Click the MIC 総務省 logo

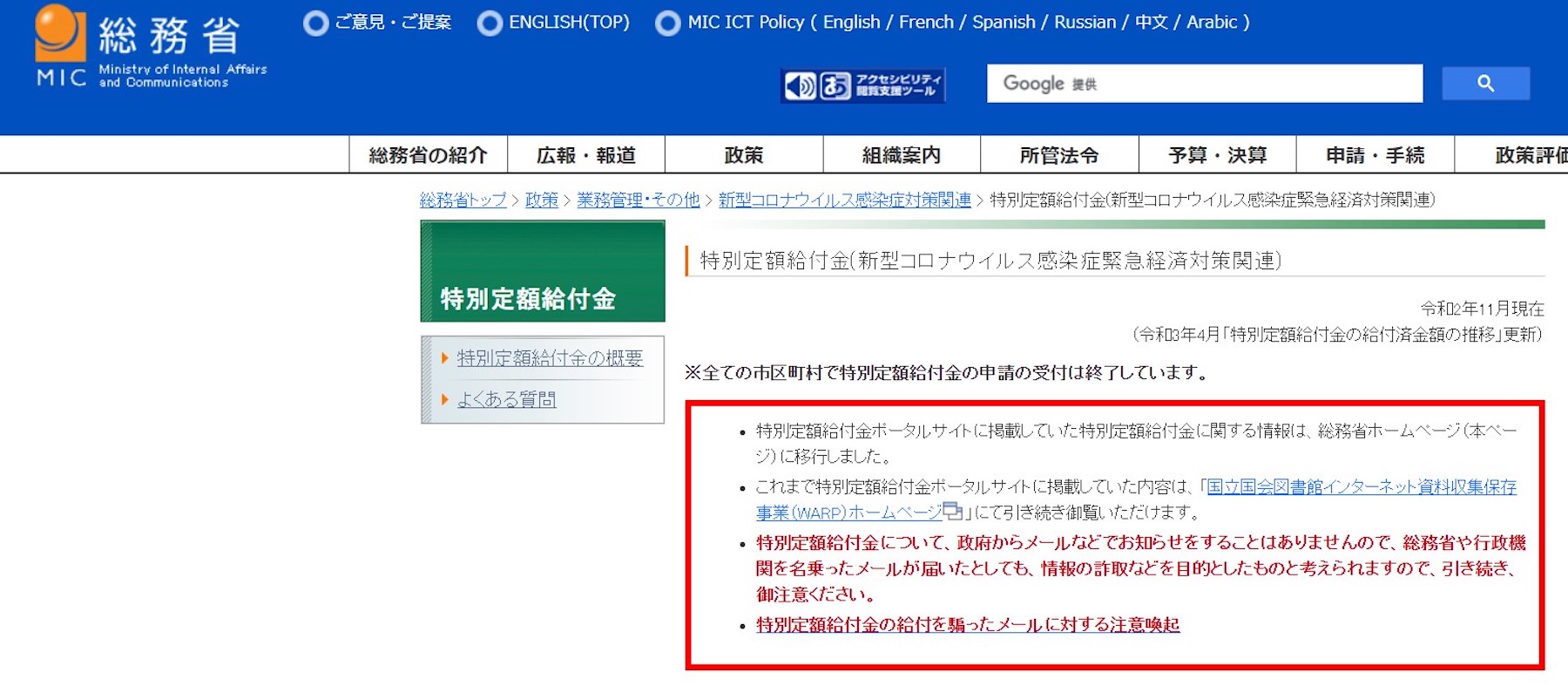[x=151, y=47]
